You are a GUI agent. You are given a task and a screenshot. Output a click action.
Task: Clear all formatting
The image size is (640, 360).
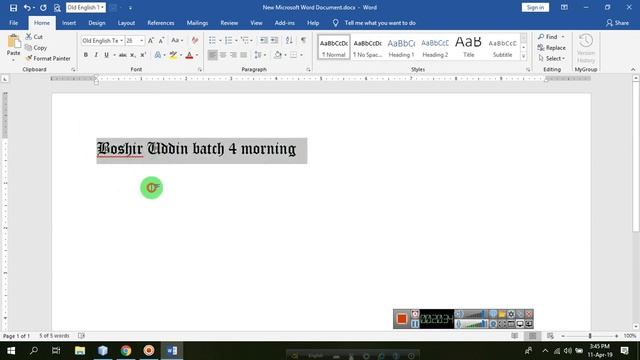[195, 40]
